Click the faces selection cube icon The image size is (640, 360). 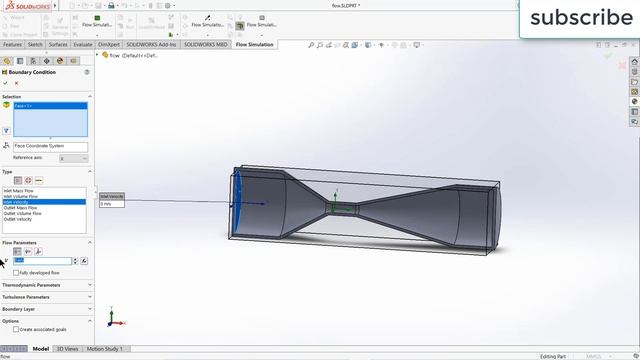(6, 105)
